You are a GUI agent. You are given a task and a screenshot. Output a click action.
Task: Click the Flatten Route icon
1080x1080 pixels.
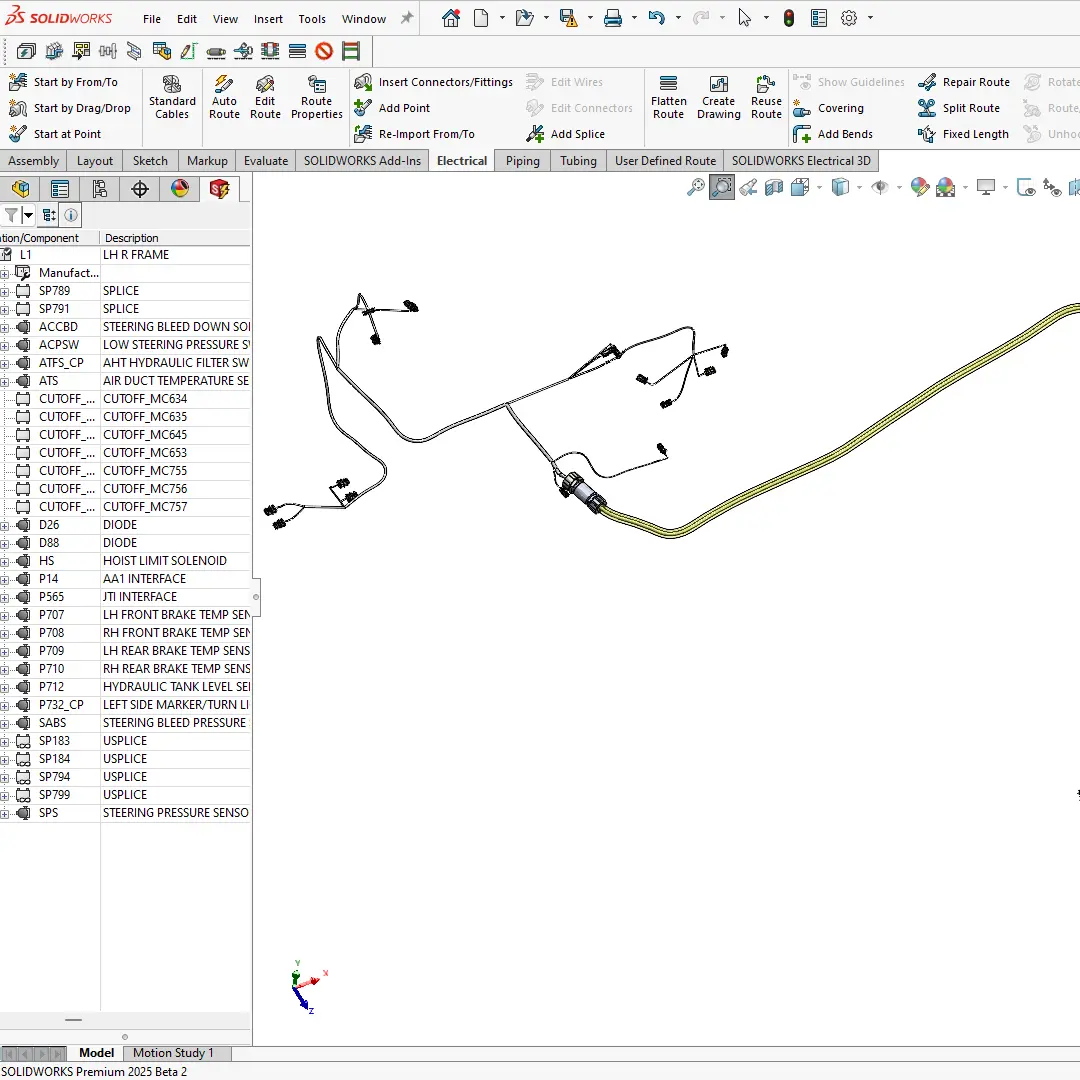click(668, 96)
